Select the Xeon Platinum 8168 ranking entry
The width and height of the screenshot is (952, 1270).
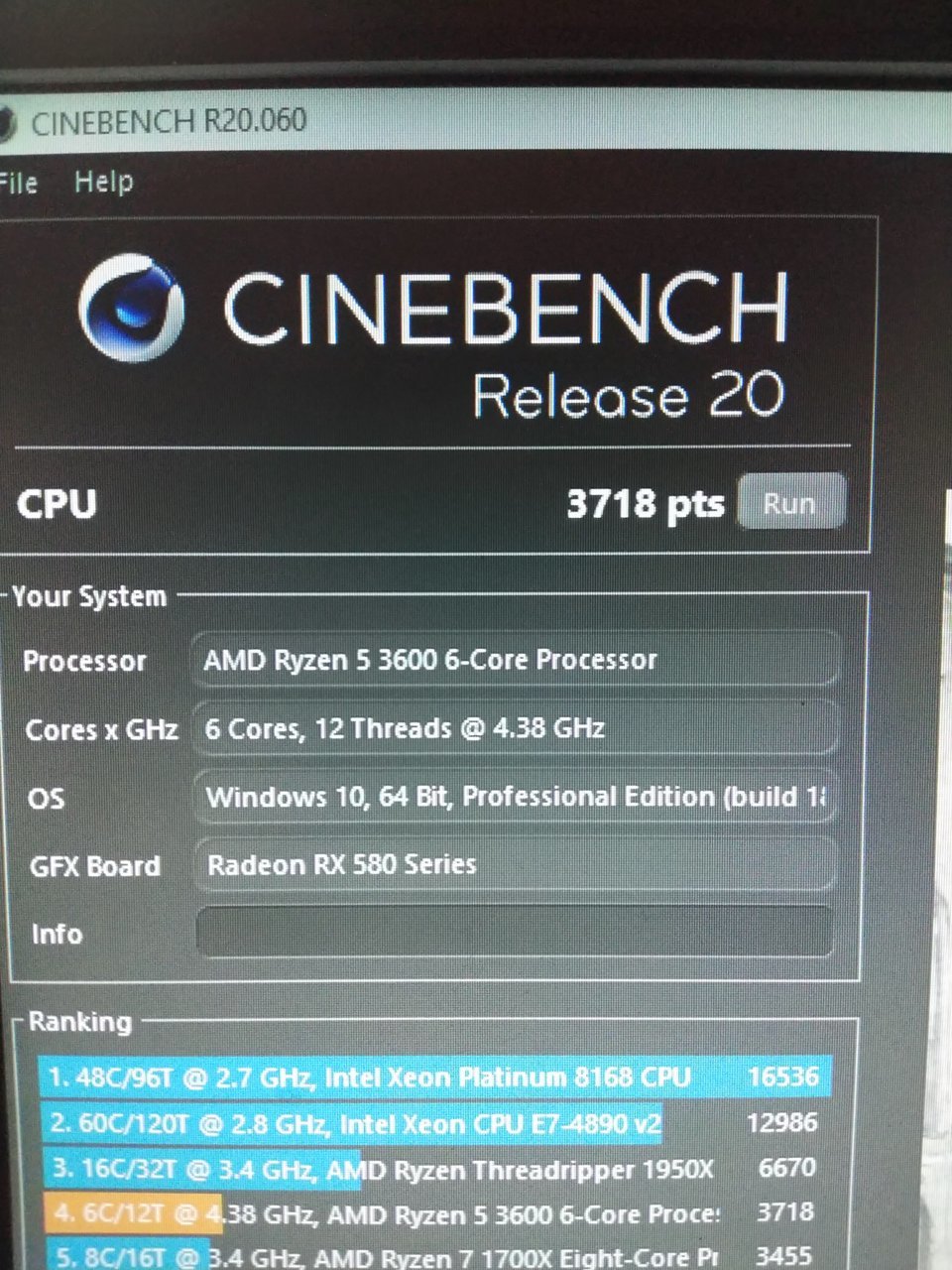[x=435, y=1077]
